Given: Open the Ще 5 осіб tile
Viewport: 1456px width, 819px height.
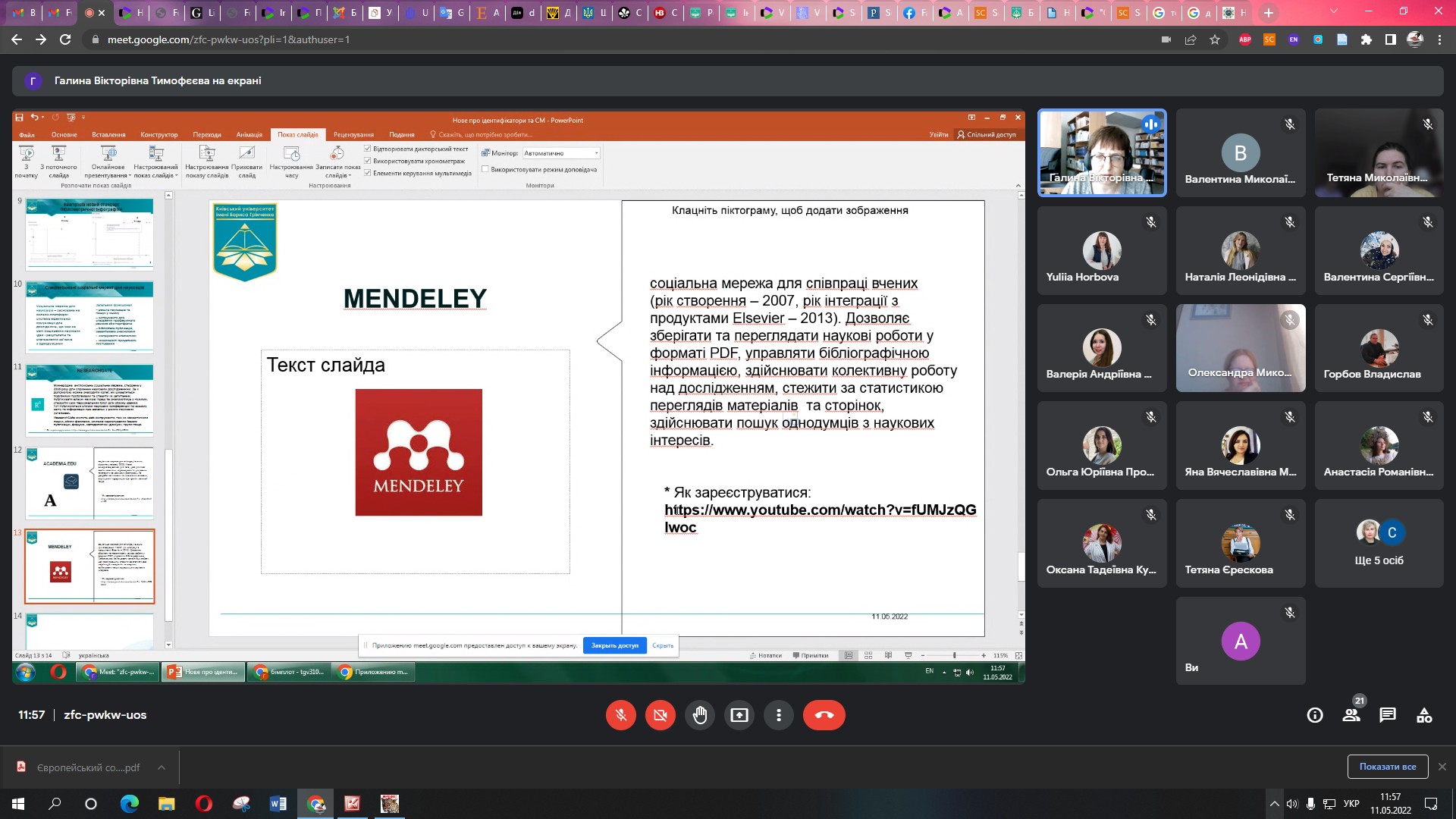Looking at the screenshot, I should pyautogui.click(x=1379, y=543).
